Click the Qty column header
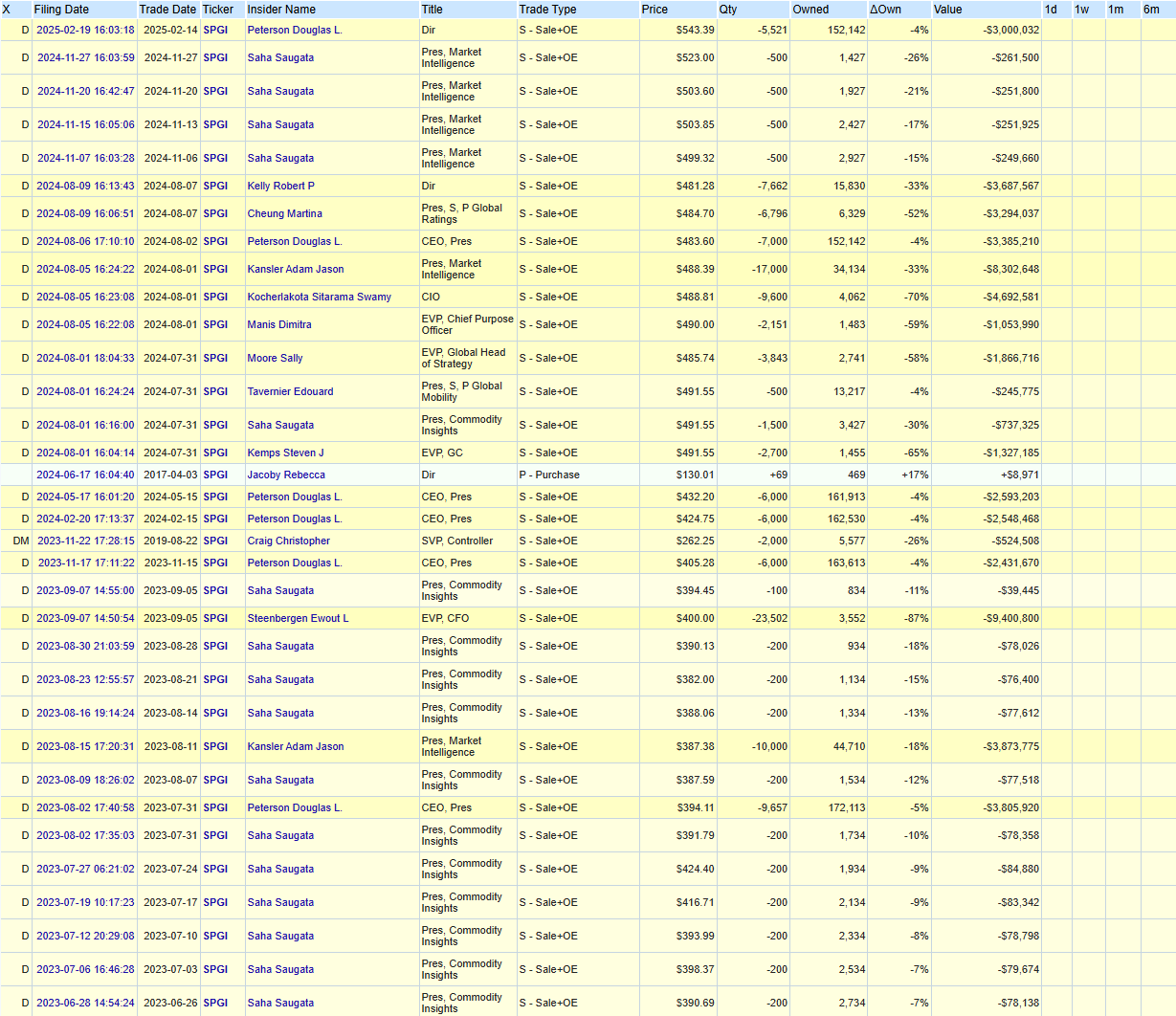Screen dimensions: 1176x1016 [728, 10]
